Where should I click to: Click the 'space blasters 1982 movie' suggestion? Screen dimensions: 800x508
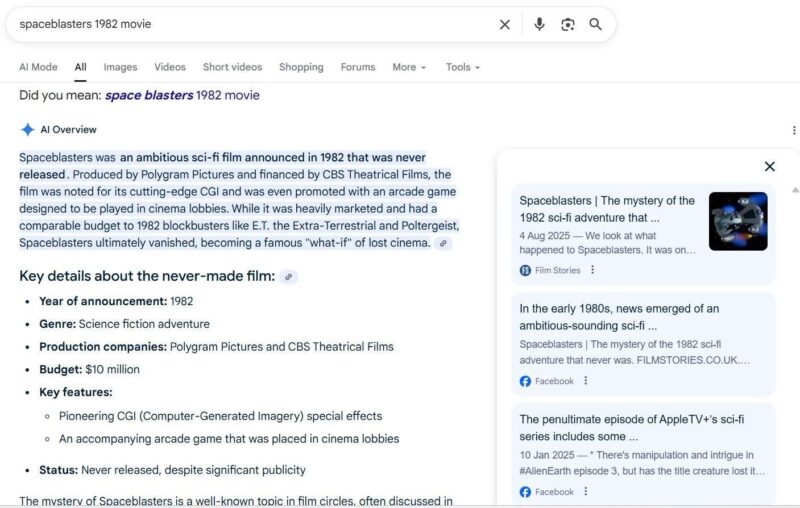click(182, 95)
